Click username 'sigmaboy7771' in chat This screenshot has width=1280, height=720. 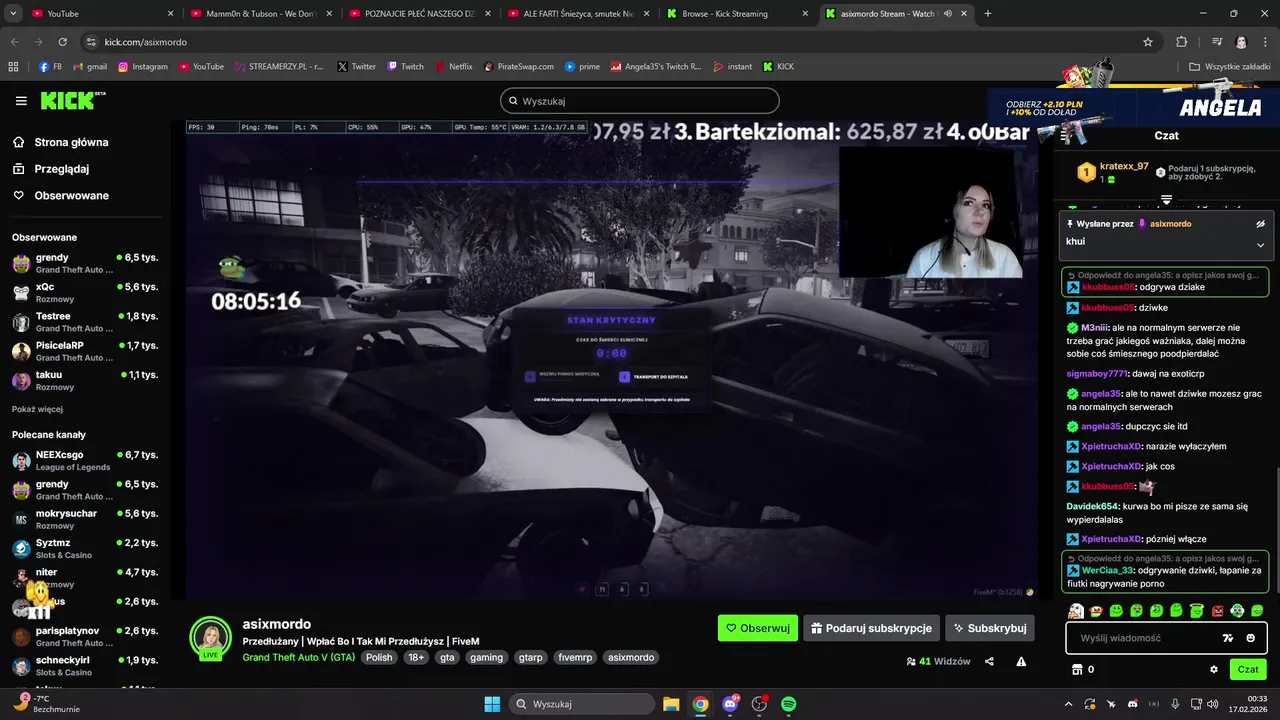[1097, 373]
